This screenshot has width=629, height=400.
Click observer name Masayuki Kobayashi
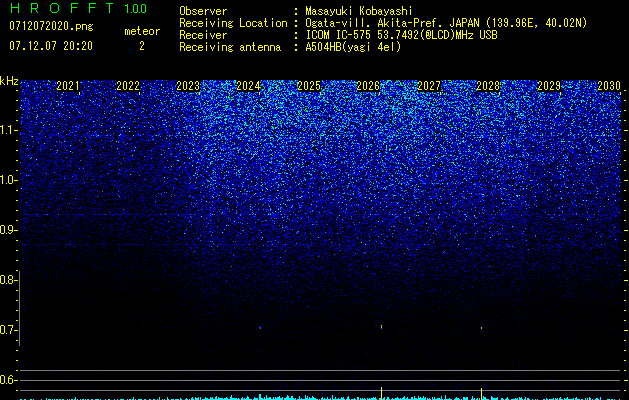click(x=359, y=11)
